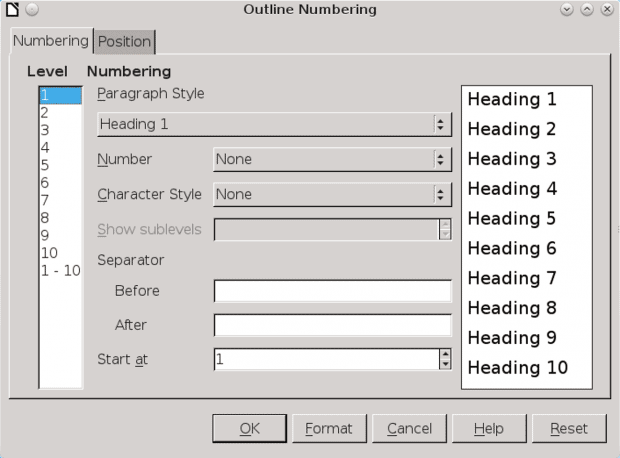The height and width of the screenshot is (458, 620).
Task: Select level 6 in the Level list
Action: 61,182
